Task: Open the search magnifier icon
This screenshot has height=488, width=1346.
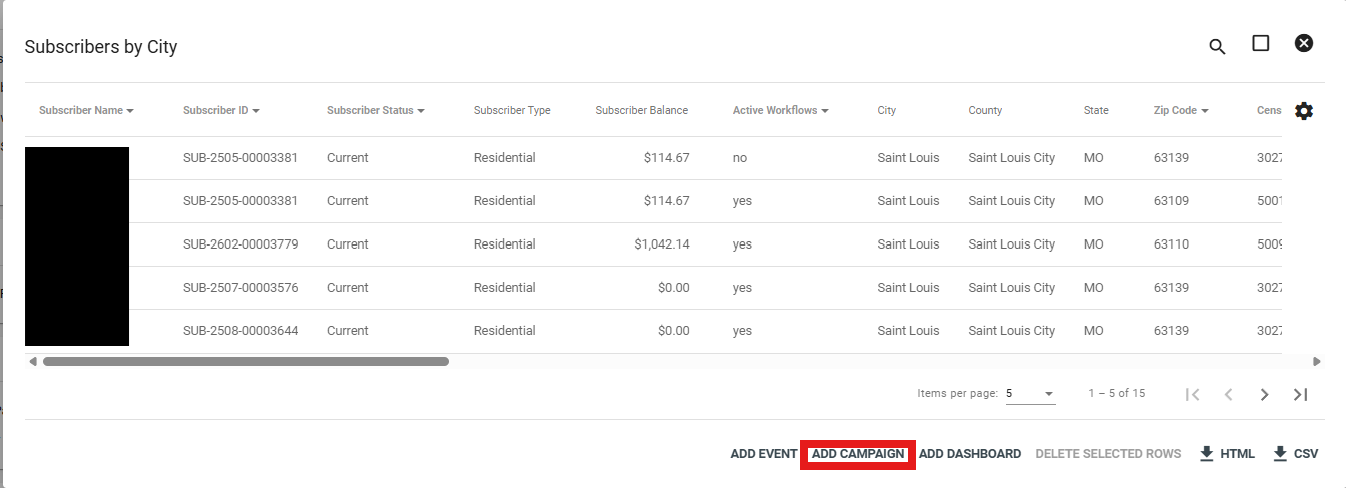Action: (x=1217, y=47)
